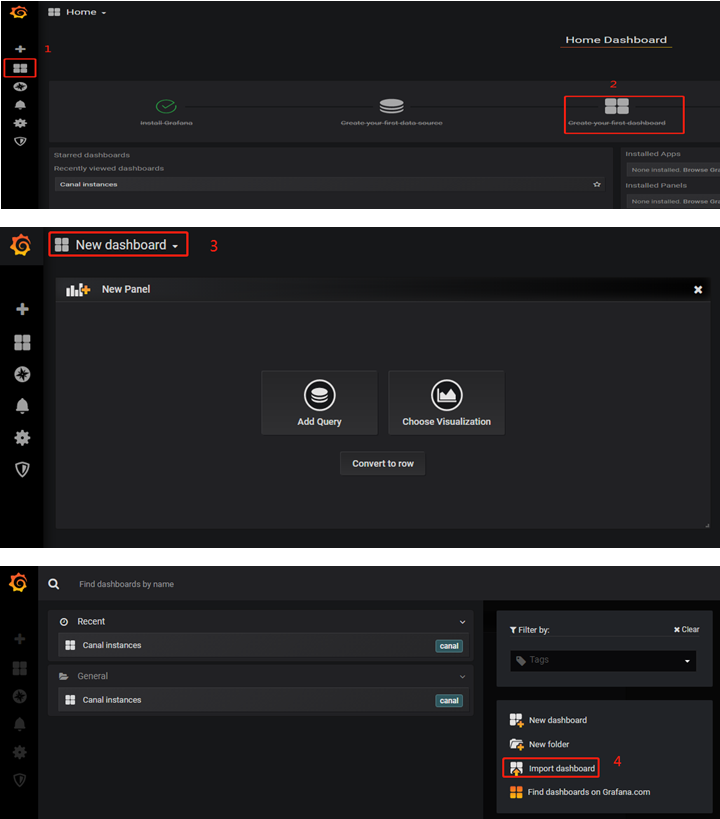Open Canal instances under the General folder
720x819 pixels.
point(263,700)
